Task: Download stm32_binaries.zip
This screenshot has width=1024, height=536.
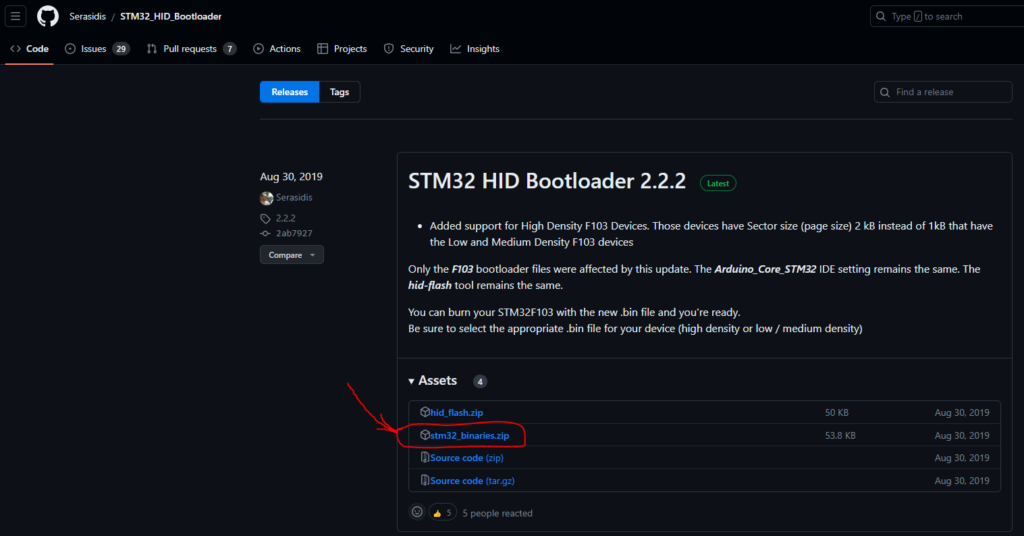Action: click(x=470, y=435)
